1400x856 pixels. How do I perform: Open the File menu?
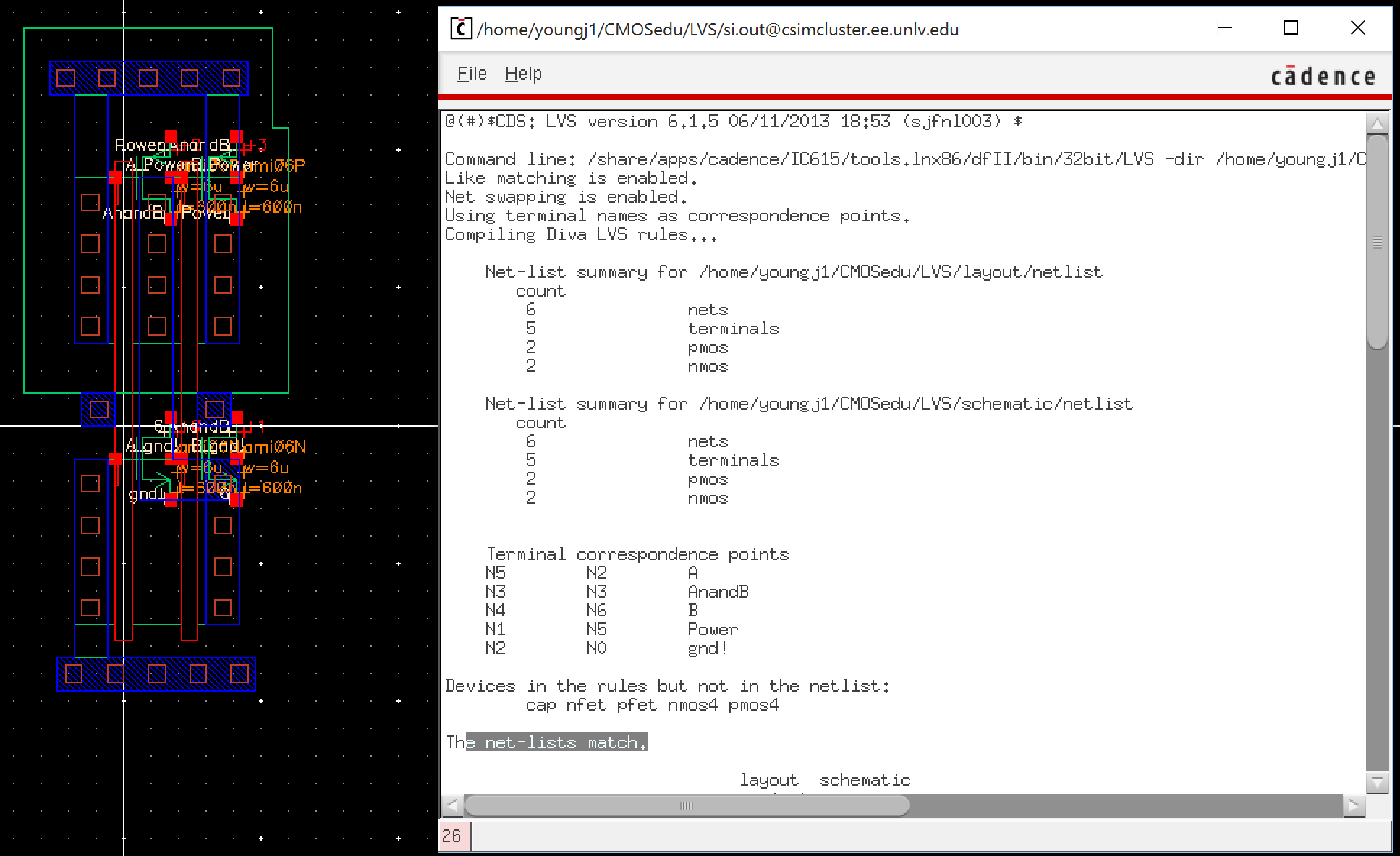pos(472,74)
